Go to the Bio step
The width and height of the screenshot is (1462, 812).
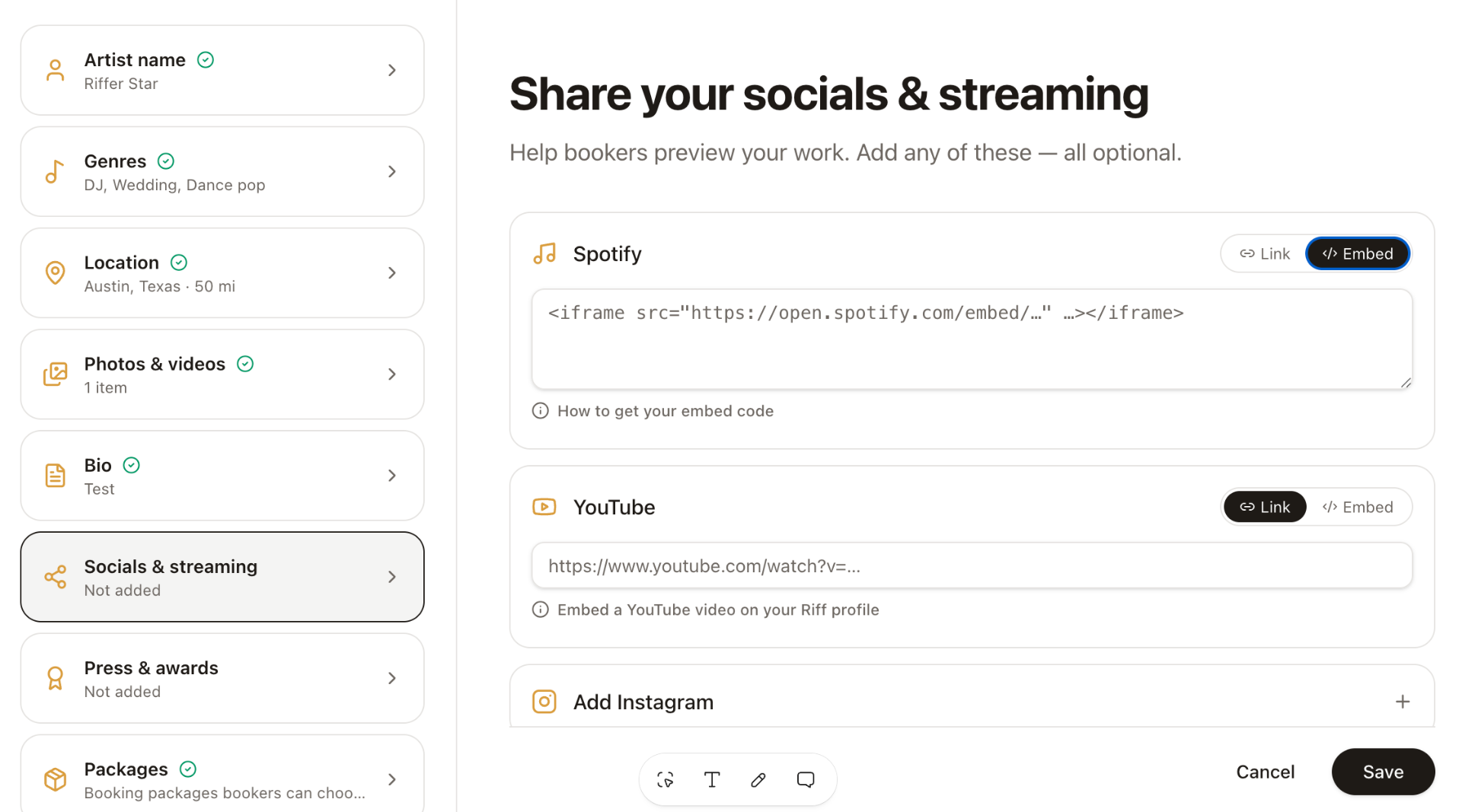tap(222, 476)
